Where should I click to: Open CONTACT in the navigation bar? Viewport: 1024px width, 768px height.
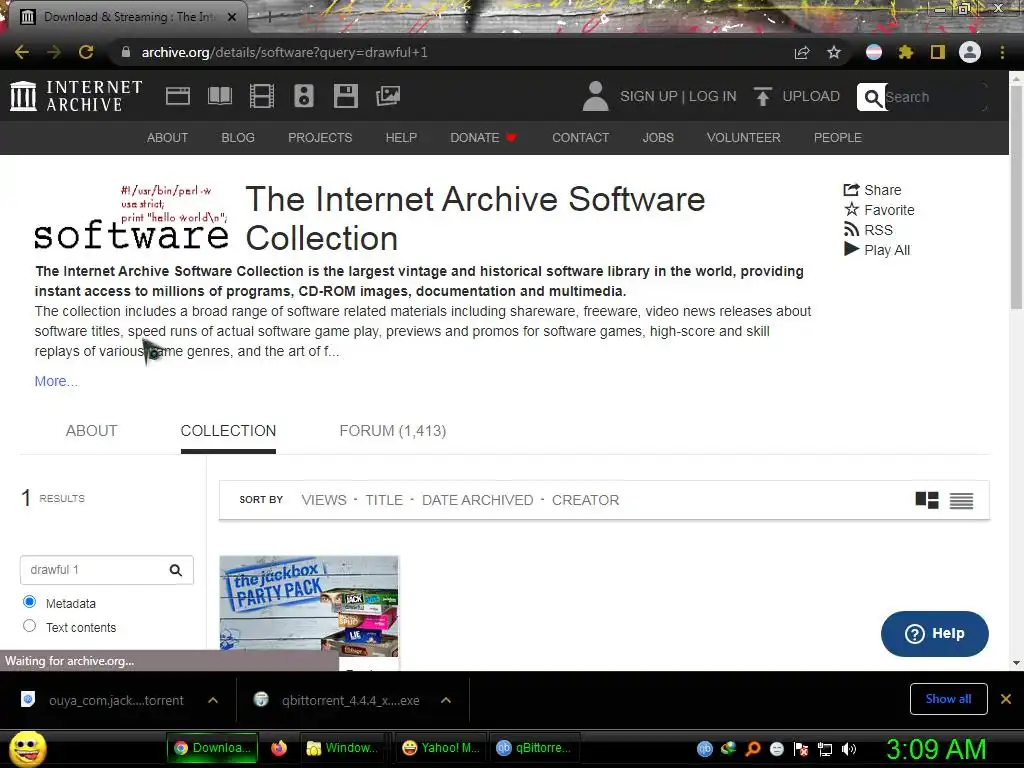pyautogui.click(x=581, y=138)
